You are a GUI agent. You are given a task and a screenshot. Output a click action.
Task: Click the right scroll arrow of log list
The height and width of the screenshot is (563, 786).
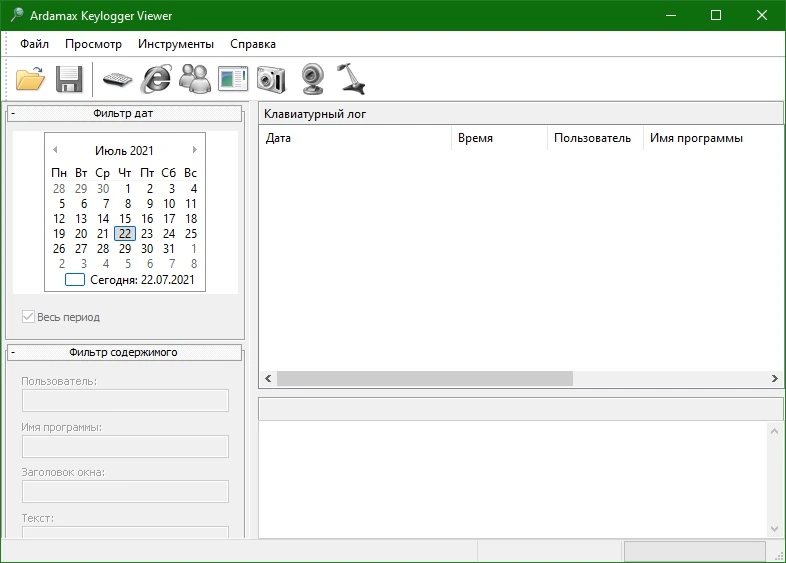click(x=775, y=379)
